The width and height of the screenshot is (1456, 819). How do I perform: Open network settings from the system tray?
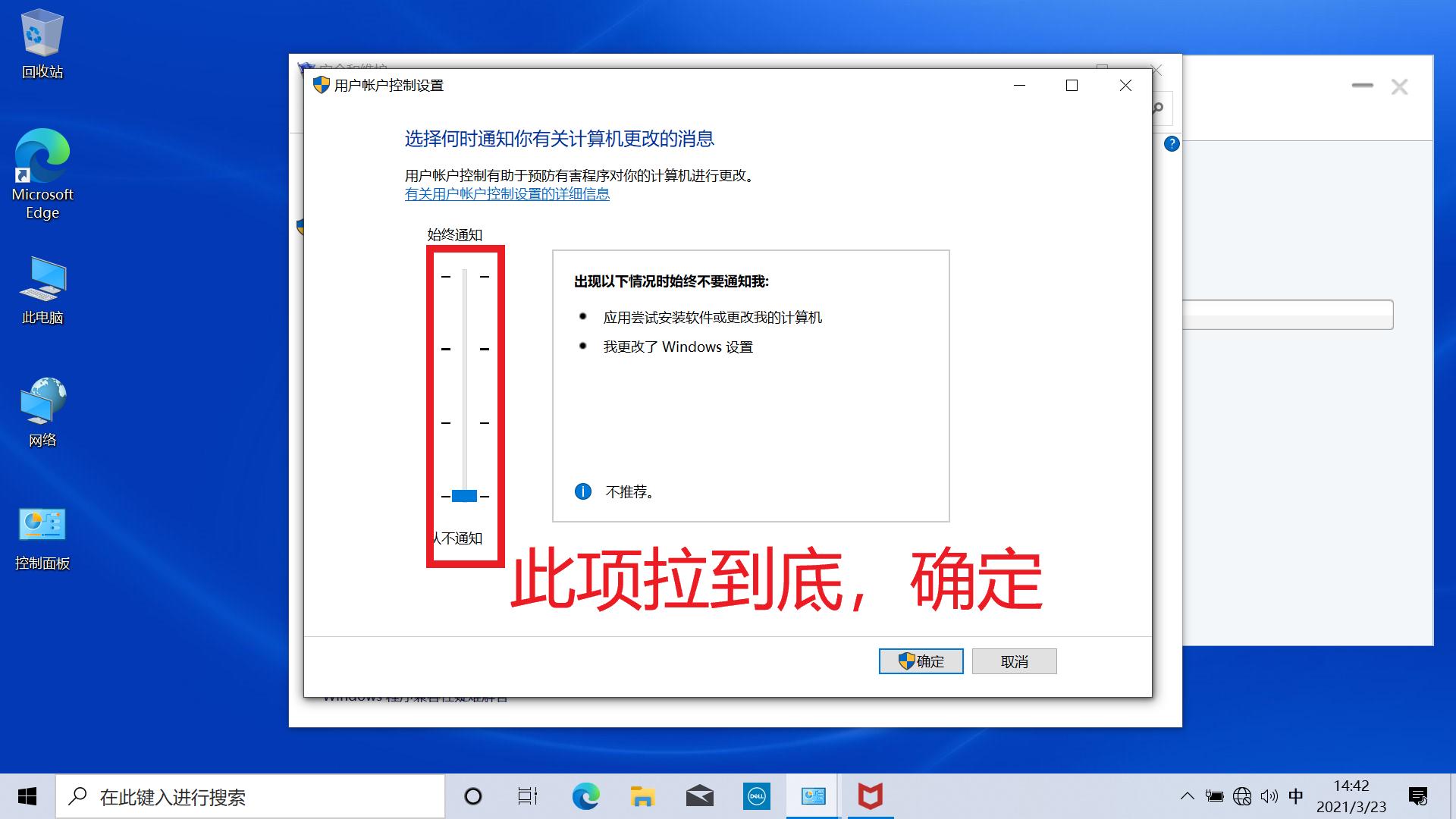(x=1243, y=796)
